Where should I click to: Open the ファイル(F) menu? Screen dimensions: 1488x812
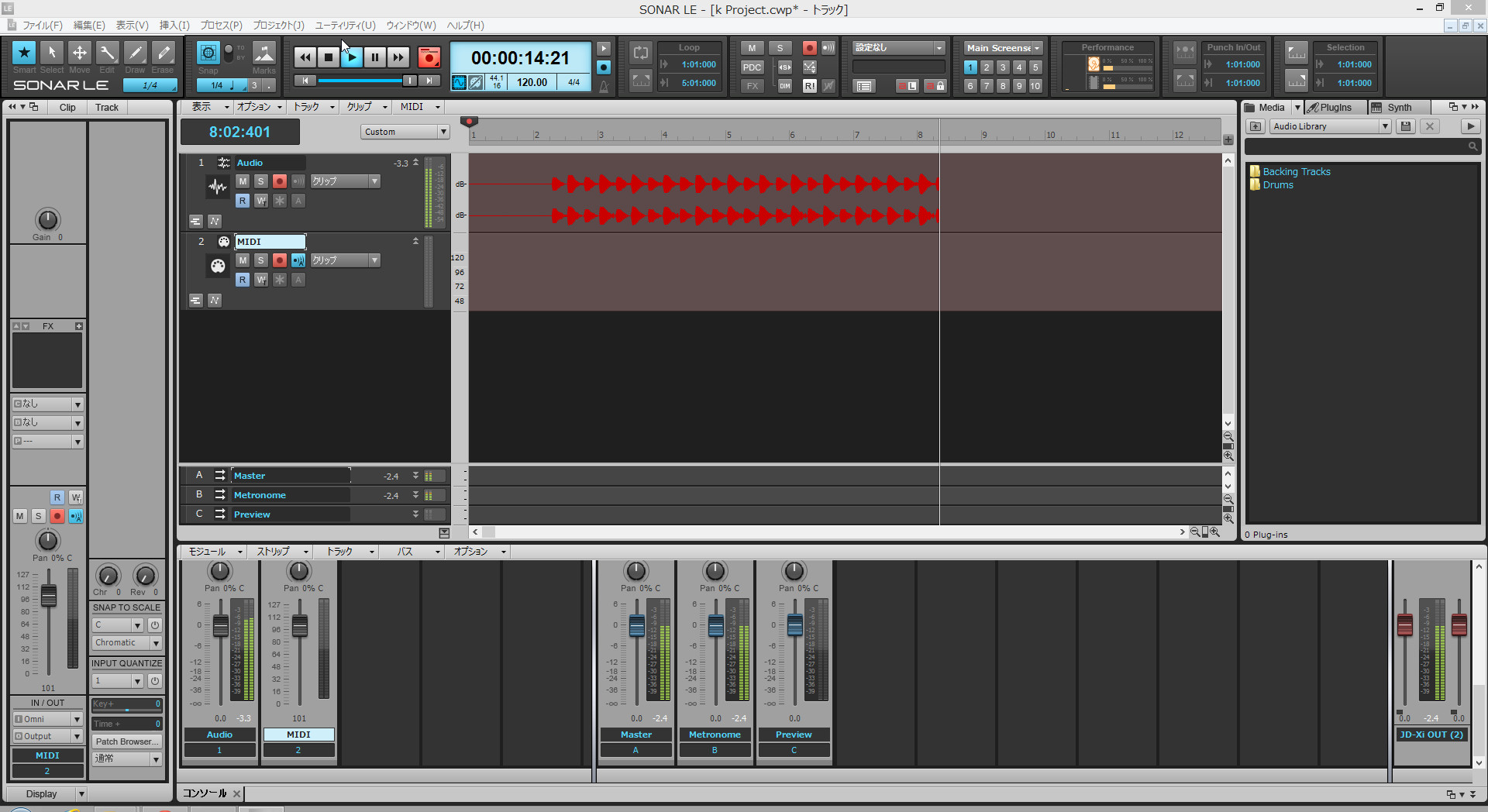42,26
